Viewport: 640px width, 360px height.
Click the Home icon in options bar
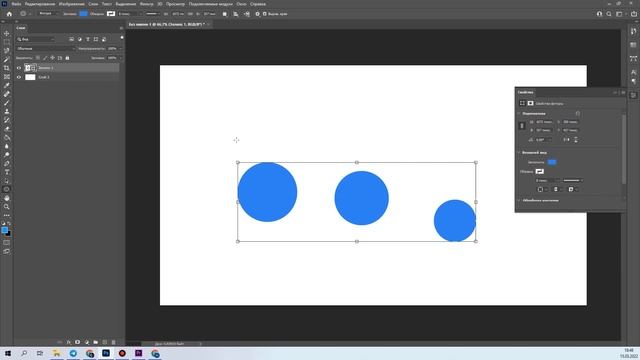(9, 14)
